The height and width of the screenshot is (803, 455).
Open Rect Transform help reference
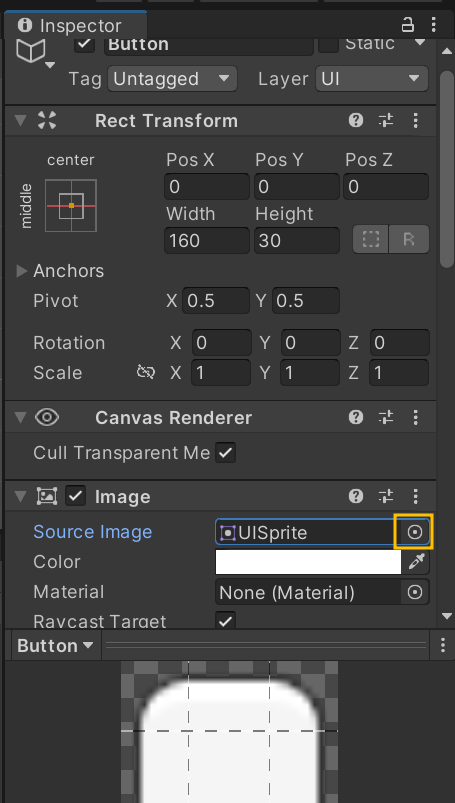[x=356, y=121]
